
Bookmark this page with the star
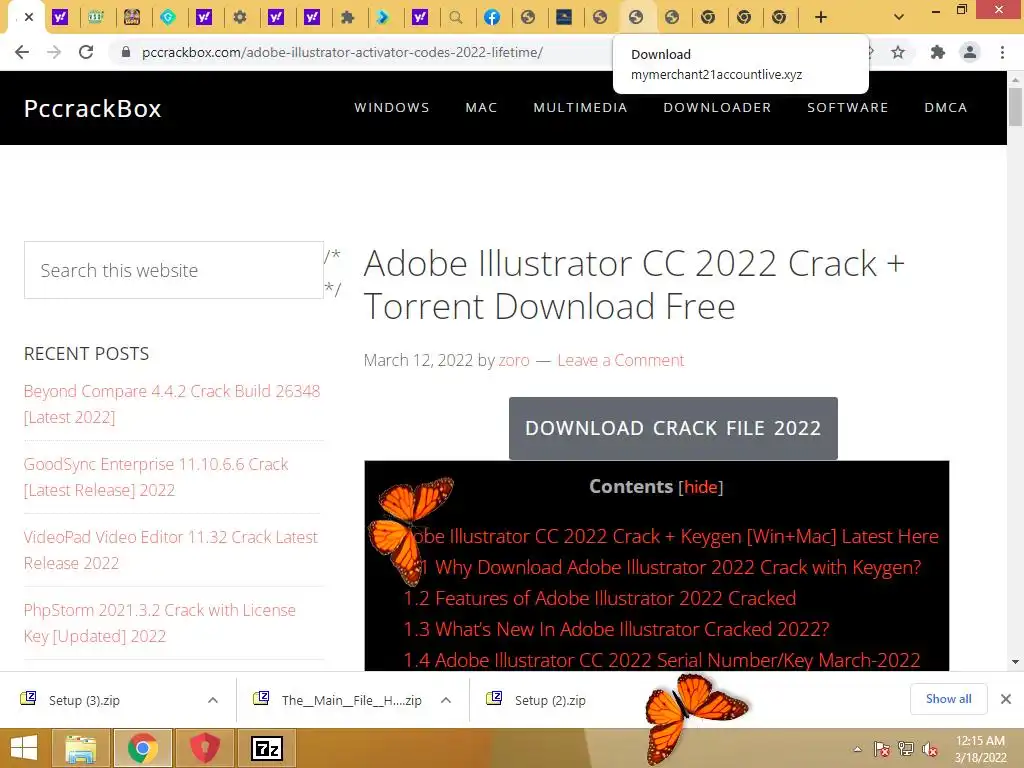point(898,52)
